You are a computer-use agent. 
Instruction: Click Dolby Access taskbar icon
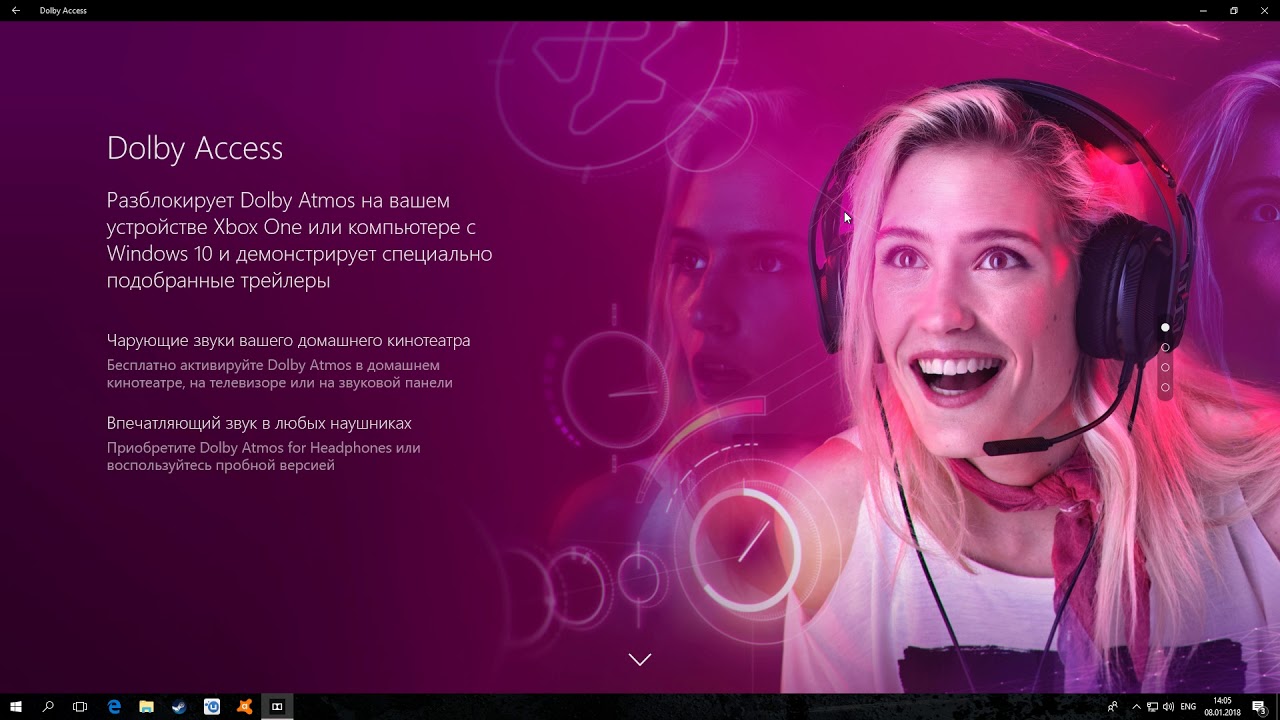pos(277,707)
